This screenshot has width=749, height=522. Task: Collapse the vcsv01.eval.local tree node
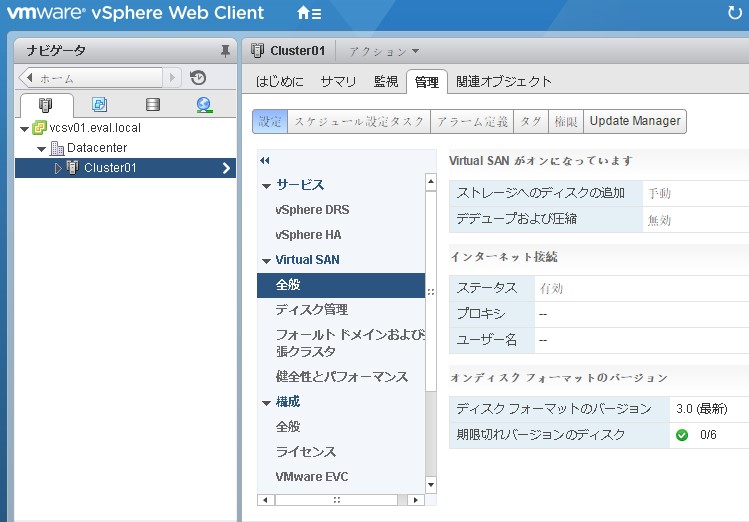click(24, 128)
